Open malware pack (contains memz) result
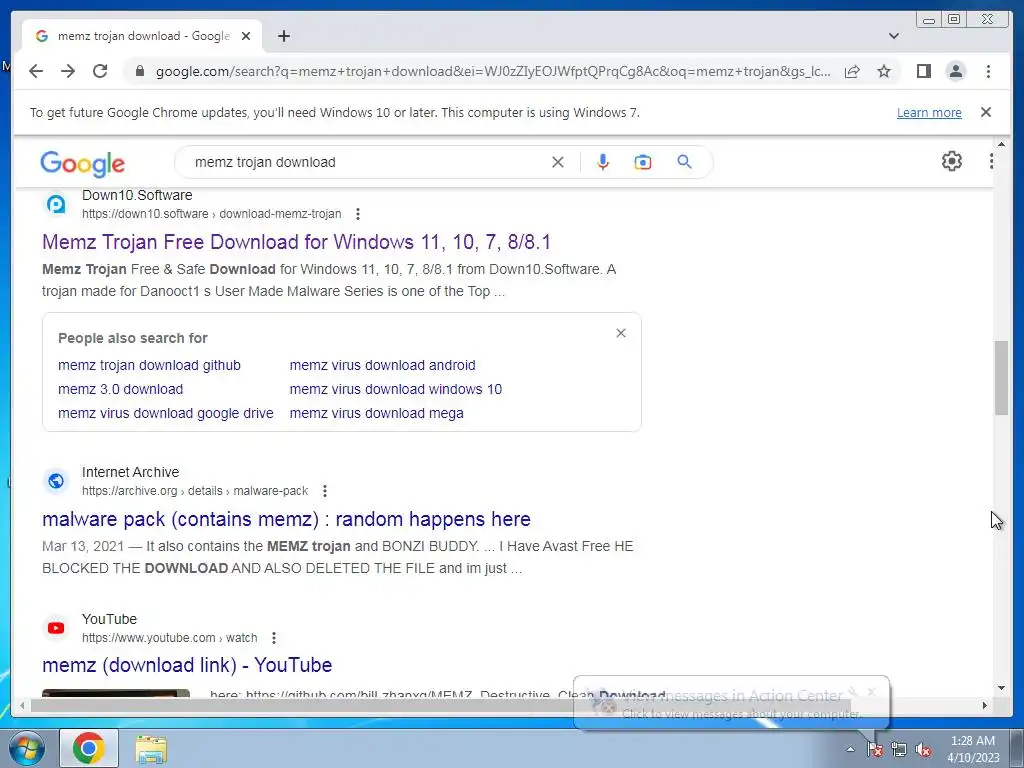 coord(286,519)
